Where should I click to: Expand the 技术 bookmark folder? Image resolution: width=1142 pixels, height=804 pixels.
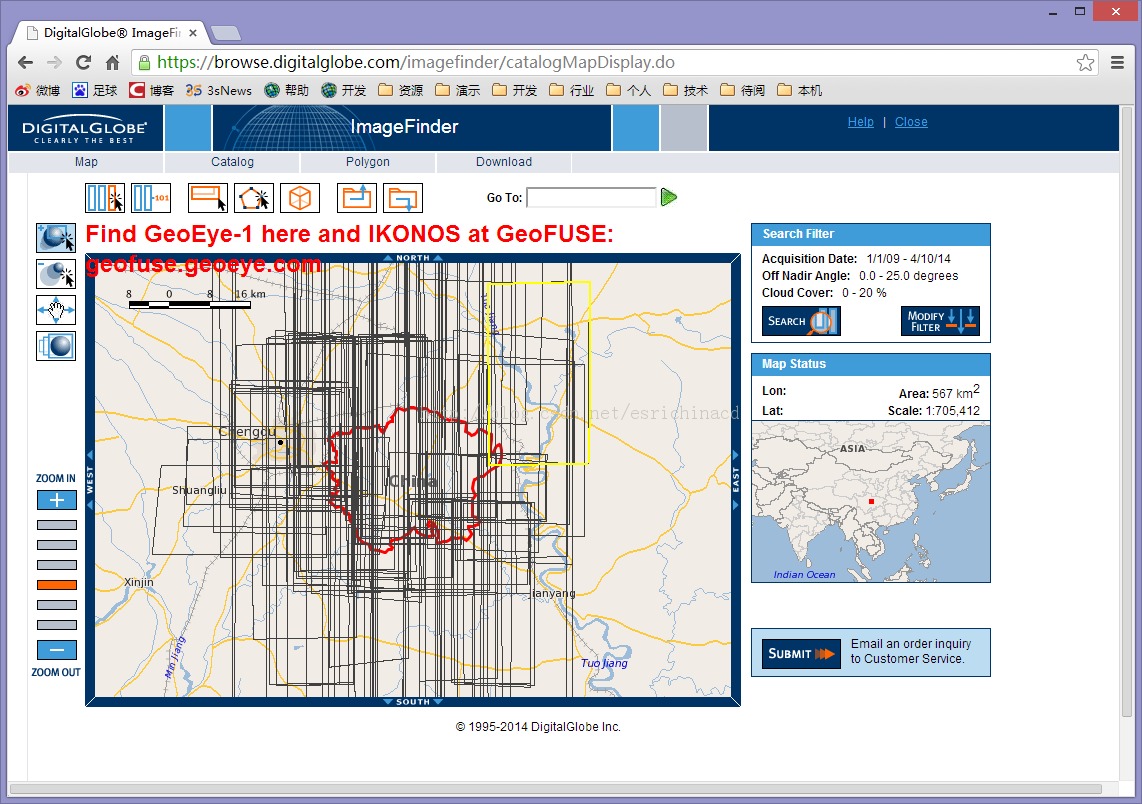685,90
